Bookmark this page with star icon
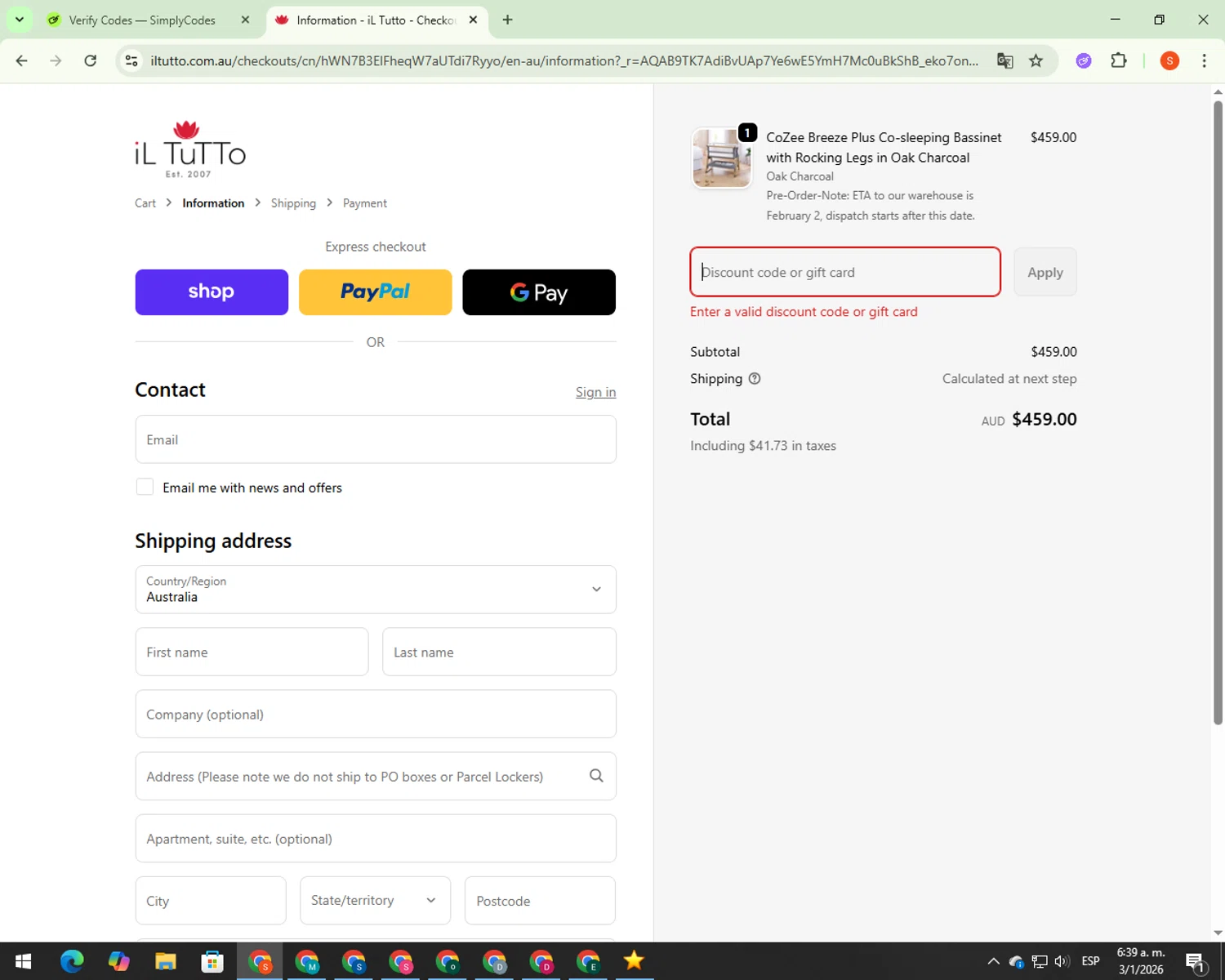 [x=1036, y=60]
